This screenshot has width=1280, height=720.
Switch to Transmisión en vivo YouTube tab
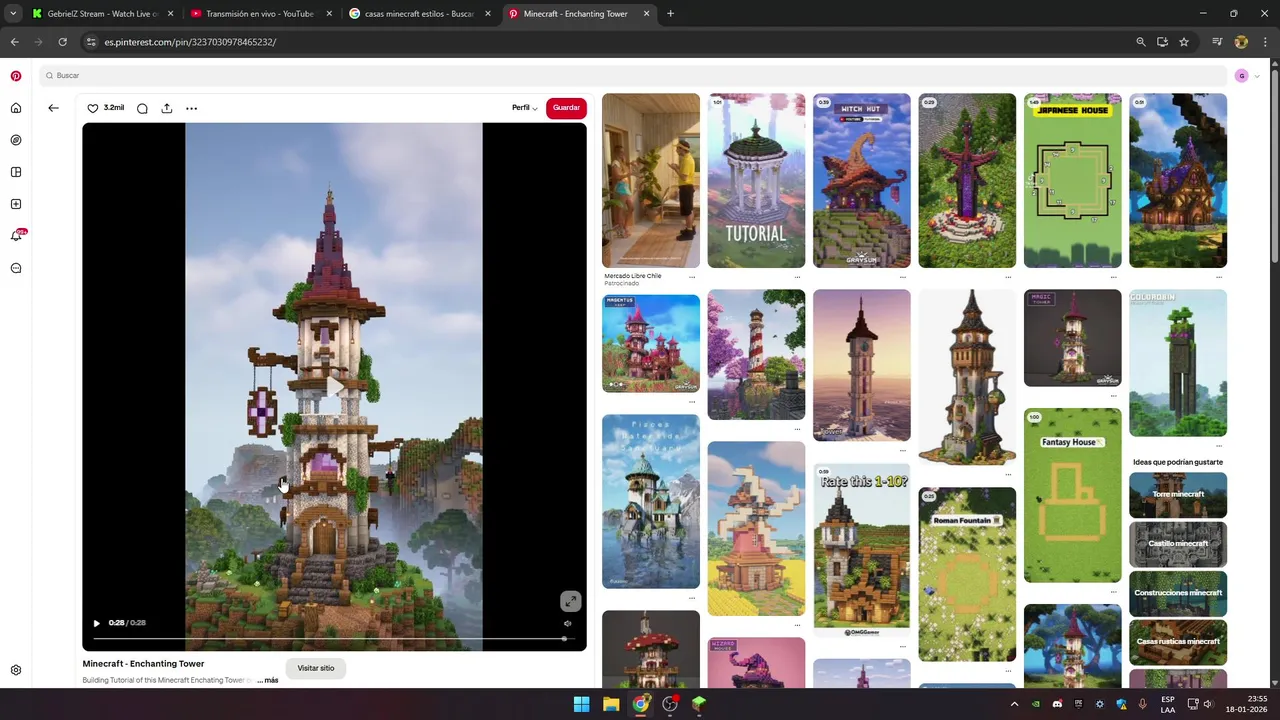[x=260, y=14]
